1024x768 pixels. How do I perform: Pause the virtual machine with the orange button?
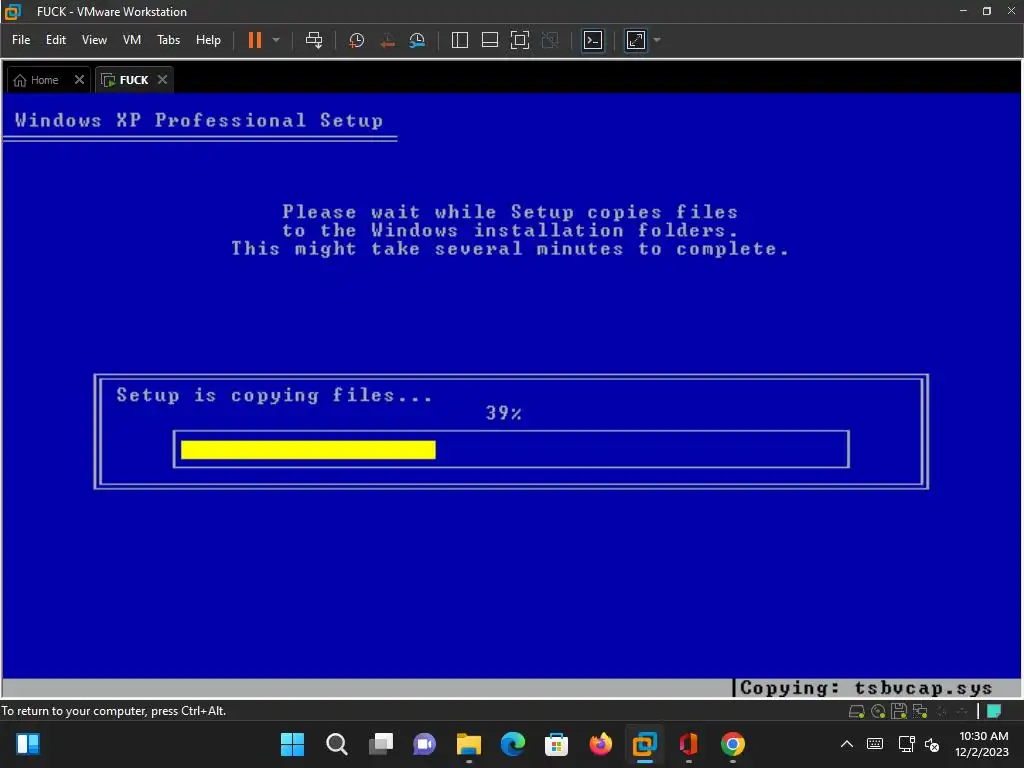(x=255, y=40)
